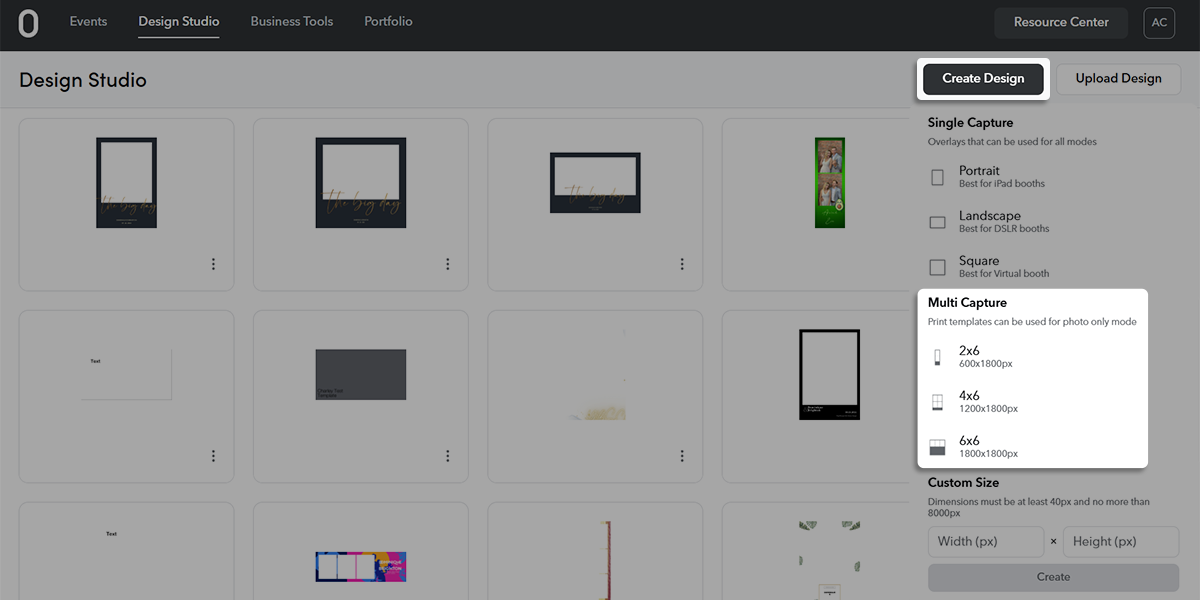Viewport: 1200px width, 600px height.
Task: Open the AC account avatar menu
Action: pos(1159,23)
